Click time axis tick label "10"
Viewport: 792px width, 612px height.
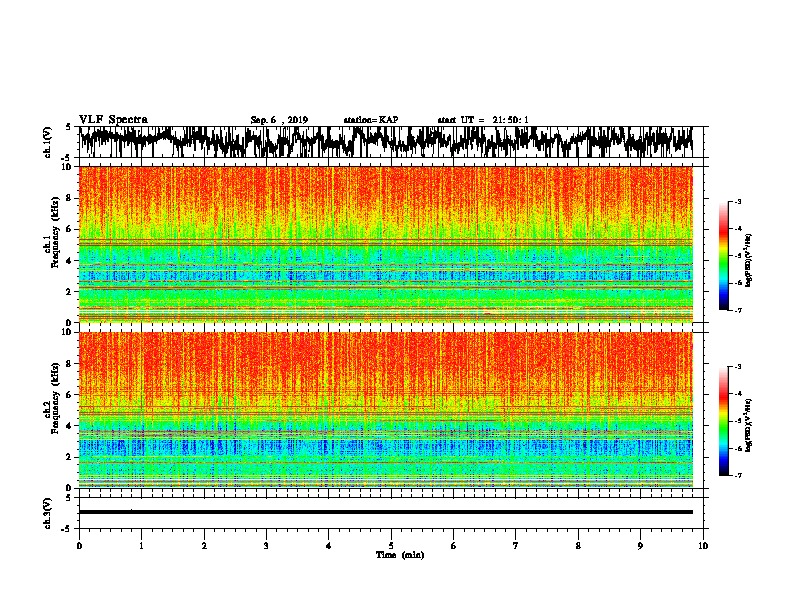pos(703,546)
